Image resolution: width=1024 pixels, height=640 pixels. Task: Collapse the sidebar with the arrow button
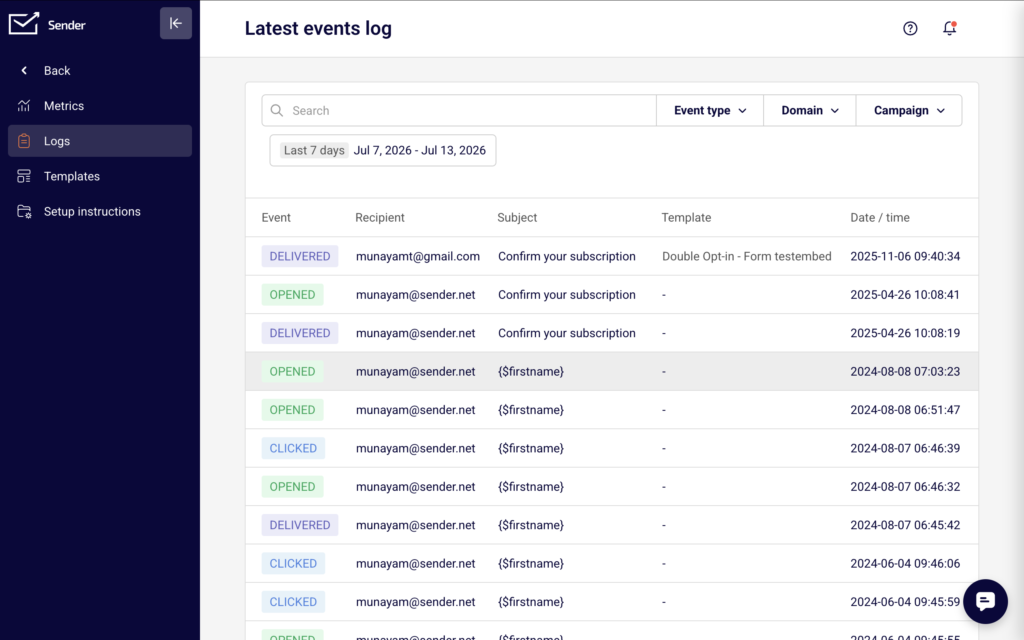(176, 24)
